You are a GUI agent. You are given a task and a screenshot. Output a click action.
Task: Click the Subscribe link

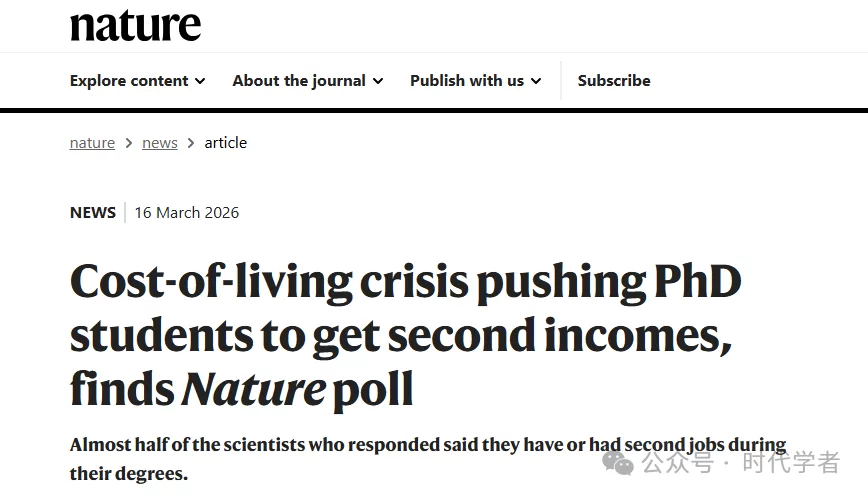coord(614,81)
